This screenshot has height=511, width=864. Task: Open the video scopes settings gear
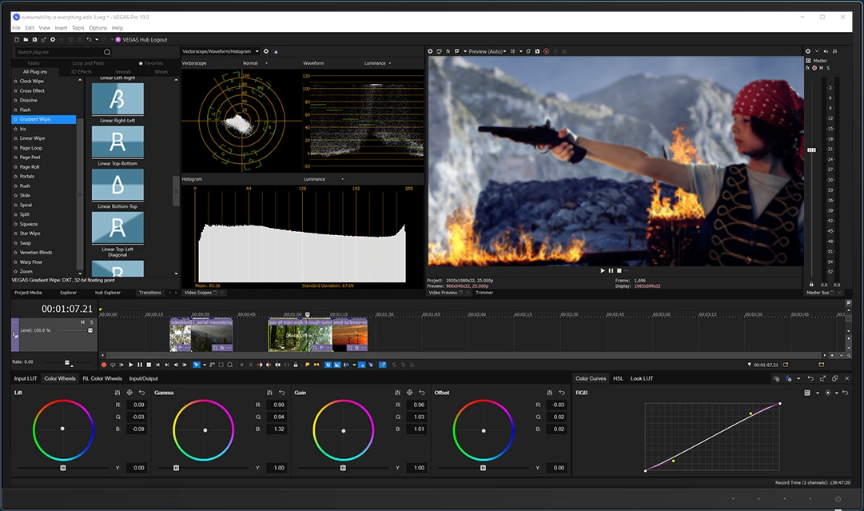pyautogui.click(x=266, y=51)
